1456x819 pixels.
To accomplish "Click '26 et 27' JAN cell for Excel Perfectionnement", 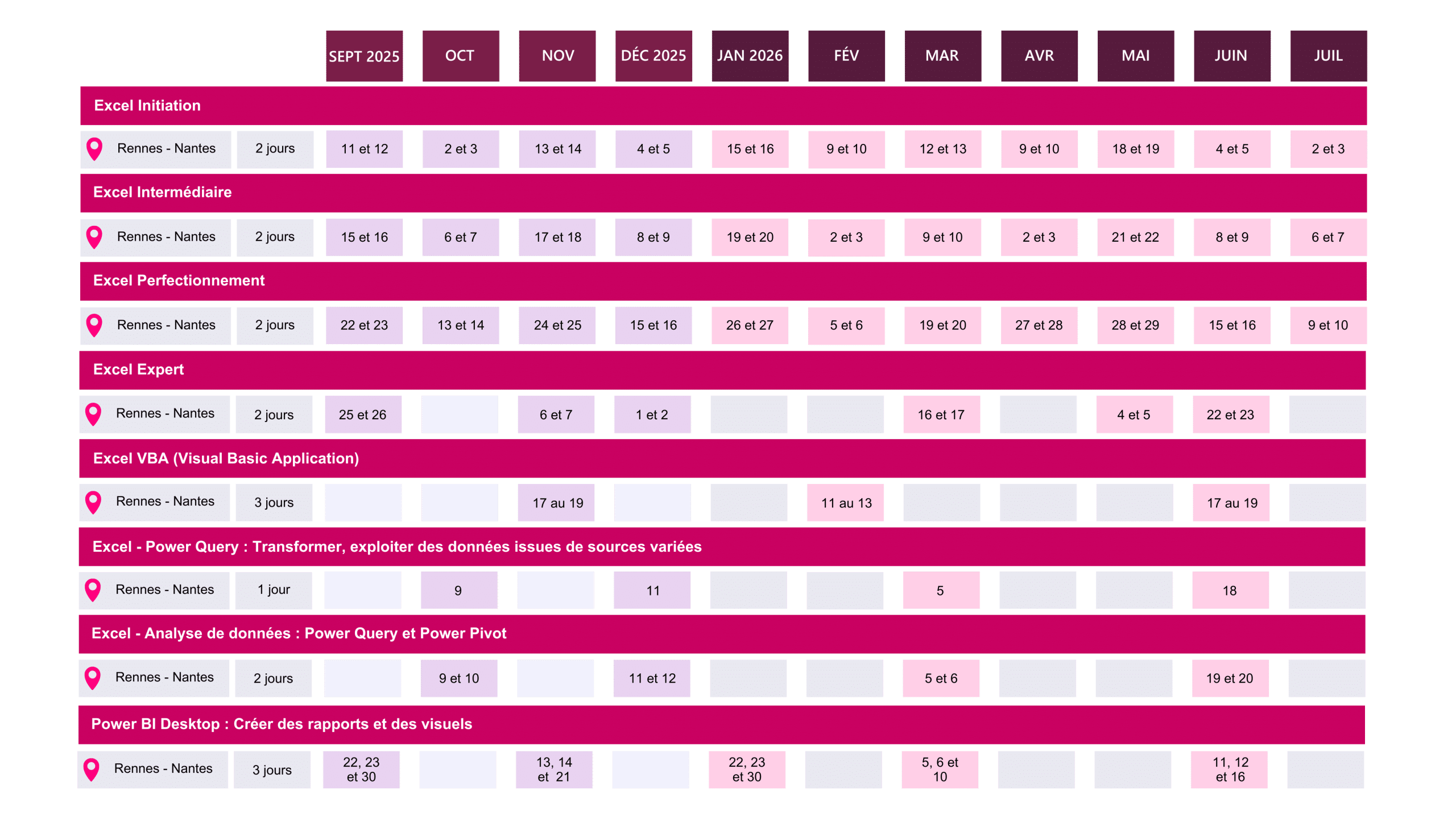I will coord(750,325).
